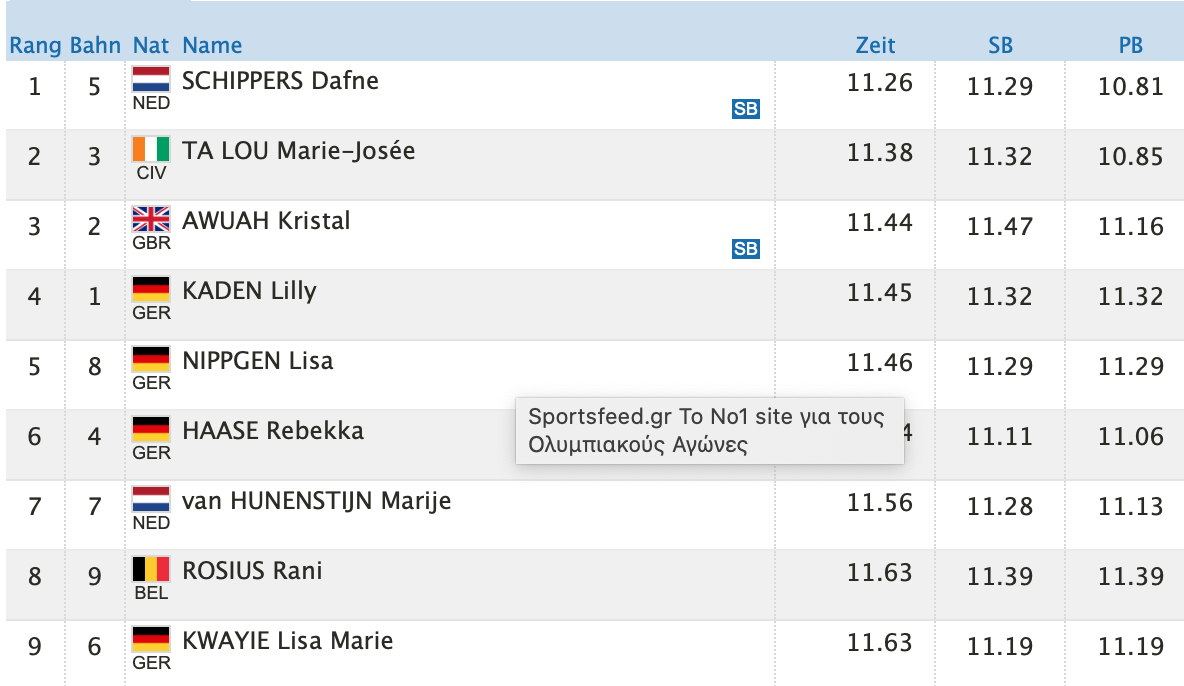Screen dimensions: 1184x686
Task: Click the Netherlands flag beside SCHIPPERS Dafne
Action: pos(151,79)
